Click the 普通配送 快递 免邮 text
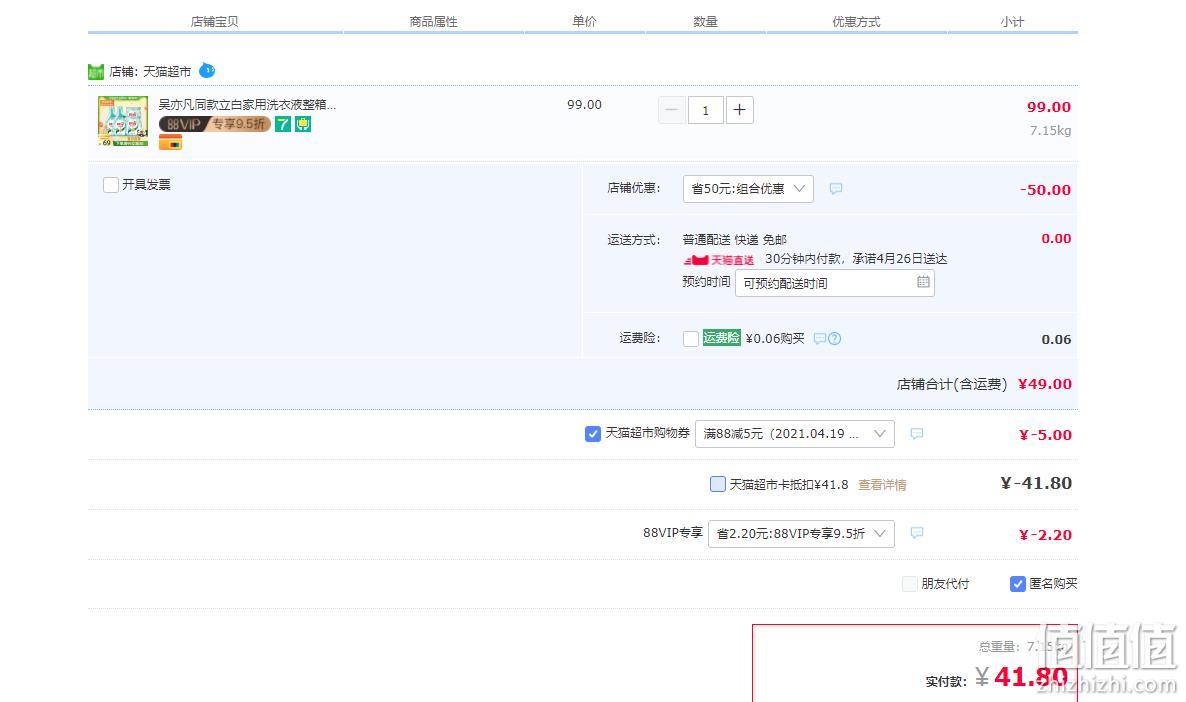This screenshot has width=1186, height=702. point(734,240)
